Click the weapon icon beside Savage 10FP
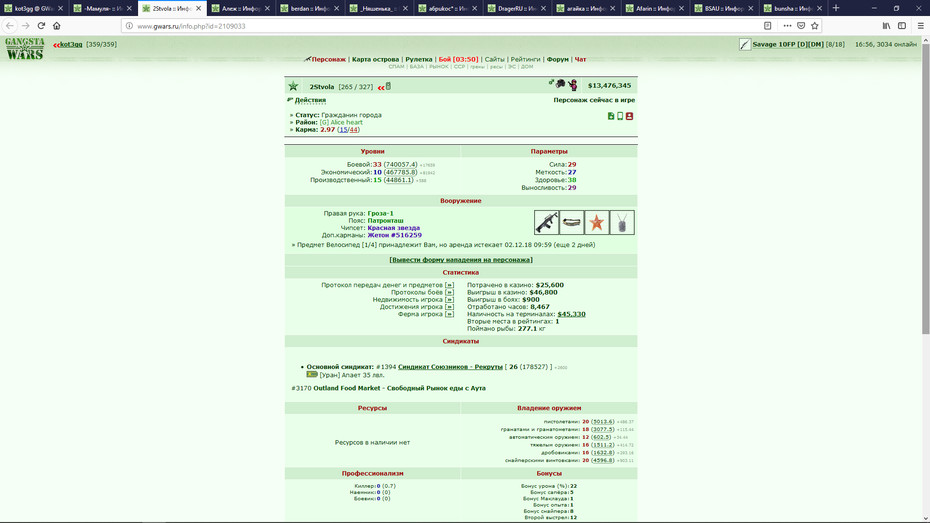This screenshot has width=930, height=523. tap(745, 44)
